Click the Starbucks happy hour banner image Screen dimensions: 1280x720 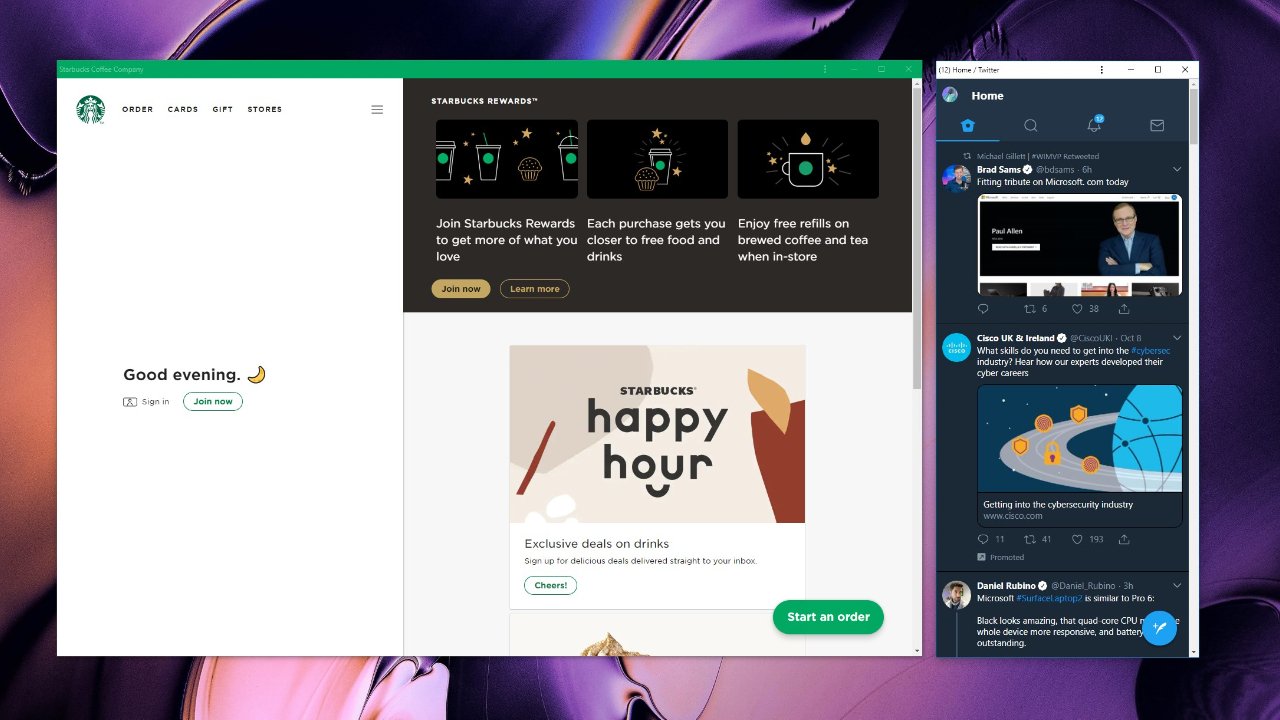657,434
